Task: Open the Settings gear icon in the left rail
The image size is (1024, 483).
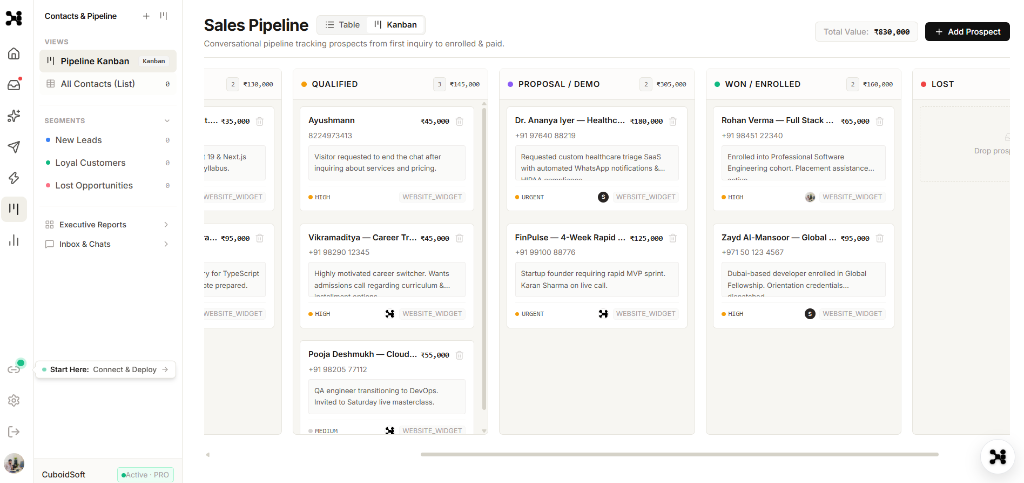Action: click(x=14, y=400)
